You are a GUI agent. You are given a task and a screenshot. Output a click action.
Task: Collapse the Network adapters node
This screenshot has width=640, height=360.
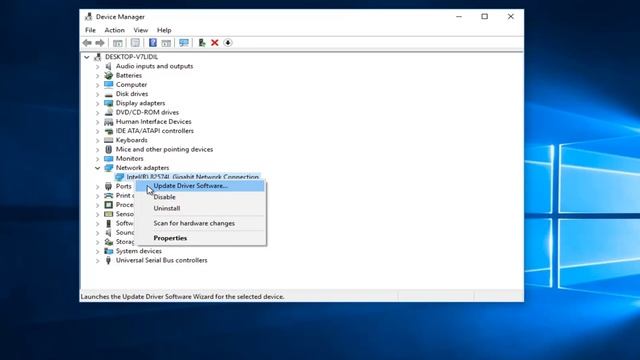[x=97, y=168]
